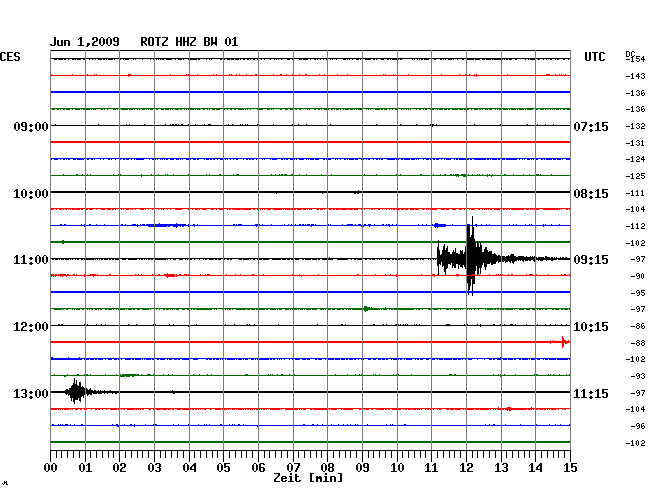
Task: Select the DC offset value -93
Action: click(x=638, y=376)
